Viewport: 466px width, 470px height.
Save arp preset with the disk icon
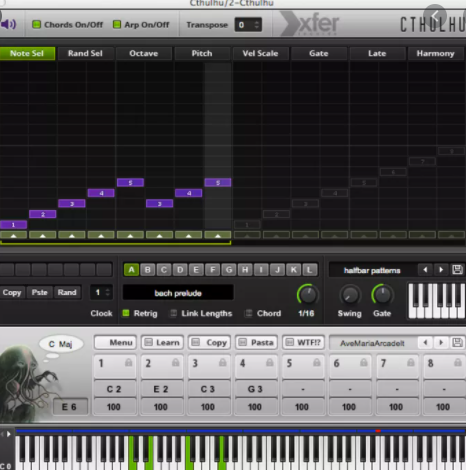pyautogui.click(x=457, y=270)
